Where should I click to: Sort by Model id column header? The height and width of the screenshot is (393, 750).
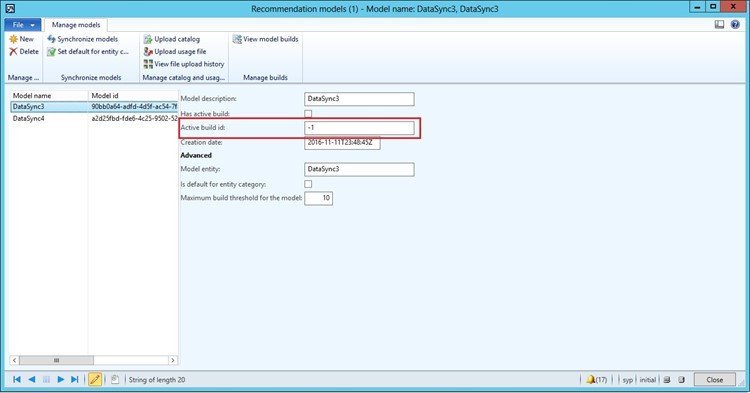point(133,96)
